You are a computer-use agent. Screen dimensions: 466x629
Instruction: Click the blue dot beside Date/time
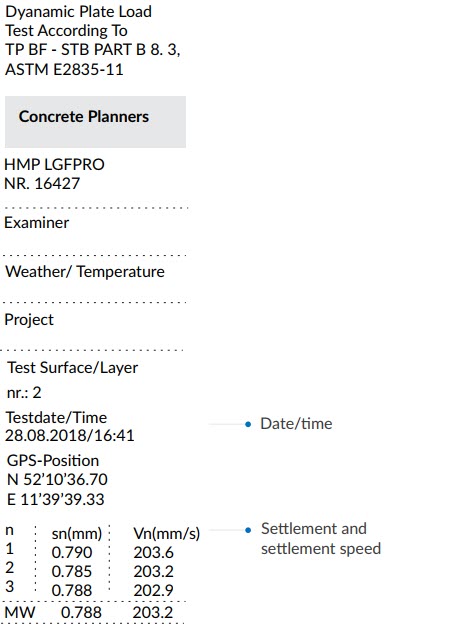(x=248, y=424)
